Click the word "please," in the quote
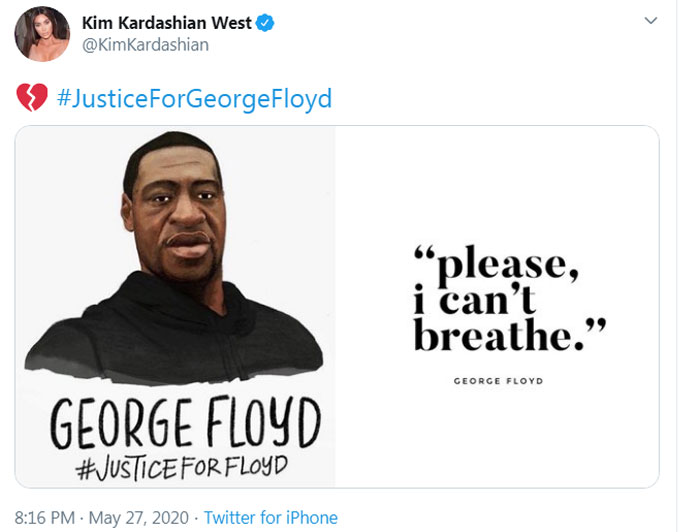This screenshot has height=532, width=700. tap(508, 266)
